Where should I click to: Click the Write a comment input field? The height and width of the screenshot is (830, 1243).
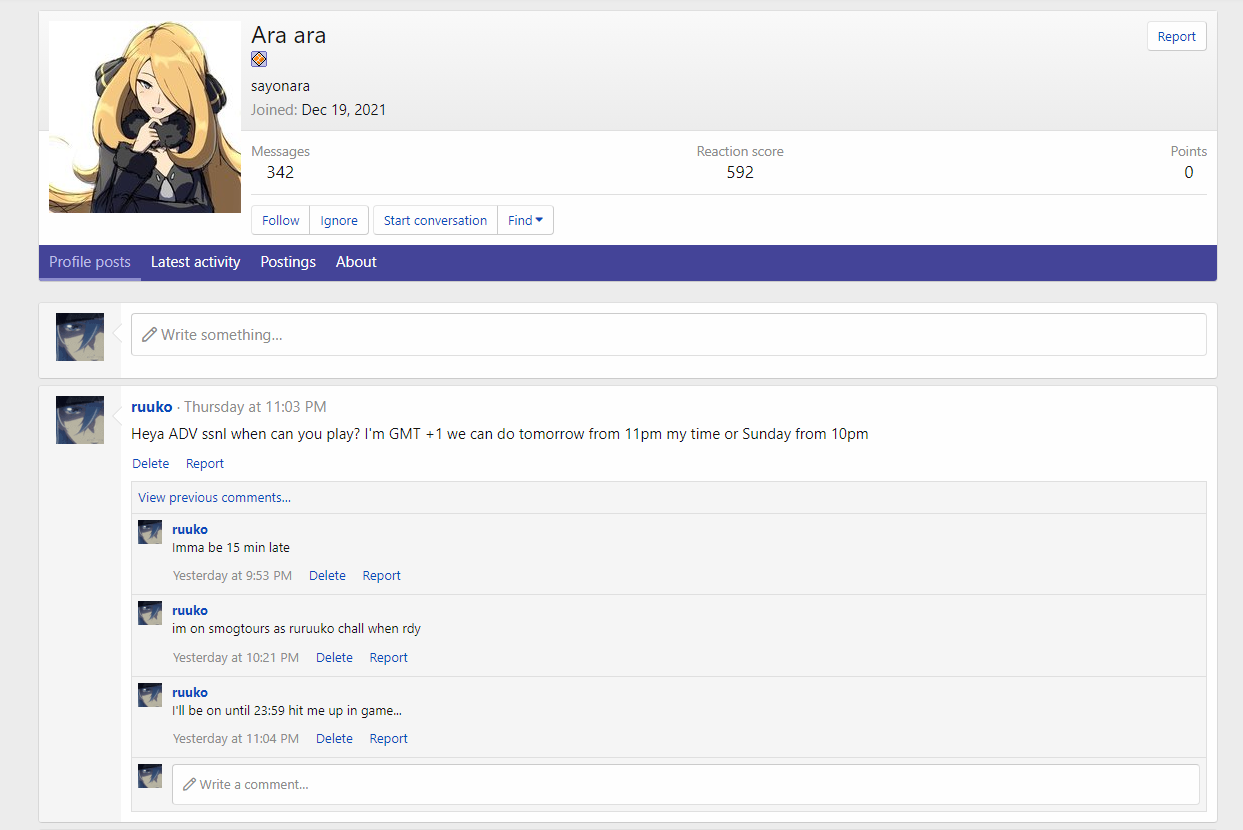[686, 785]
